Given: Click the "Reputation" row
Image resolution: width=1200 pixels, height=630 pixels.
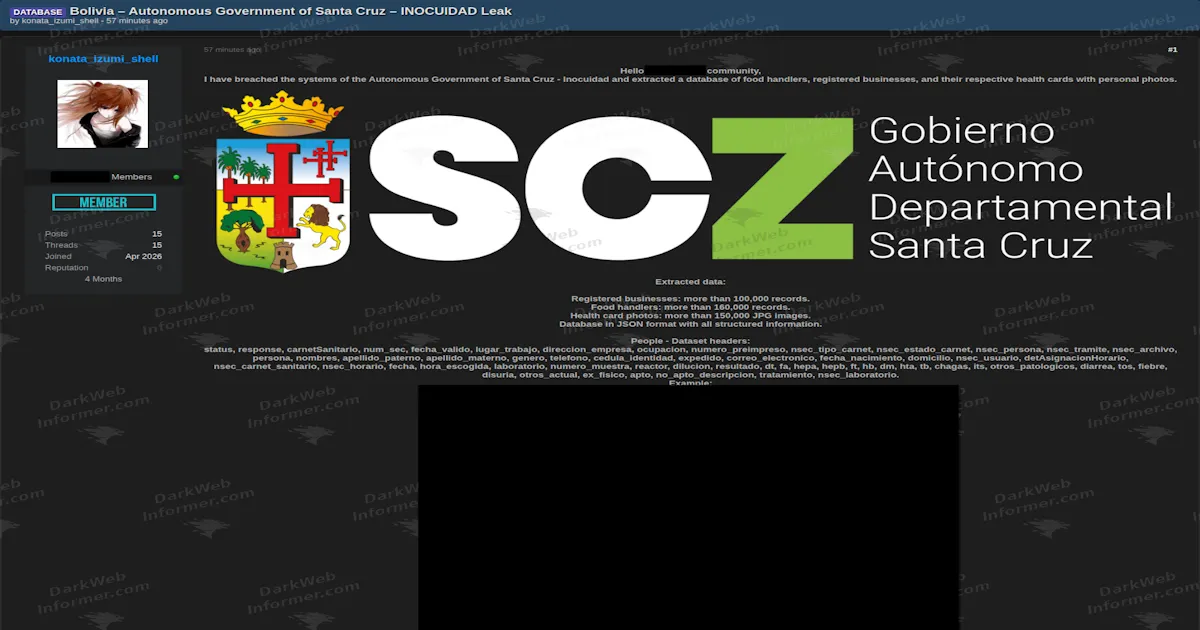Looking at the screenshot, I should point(103,268).
